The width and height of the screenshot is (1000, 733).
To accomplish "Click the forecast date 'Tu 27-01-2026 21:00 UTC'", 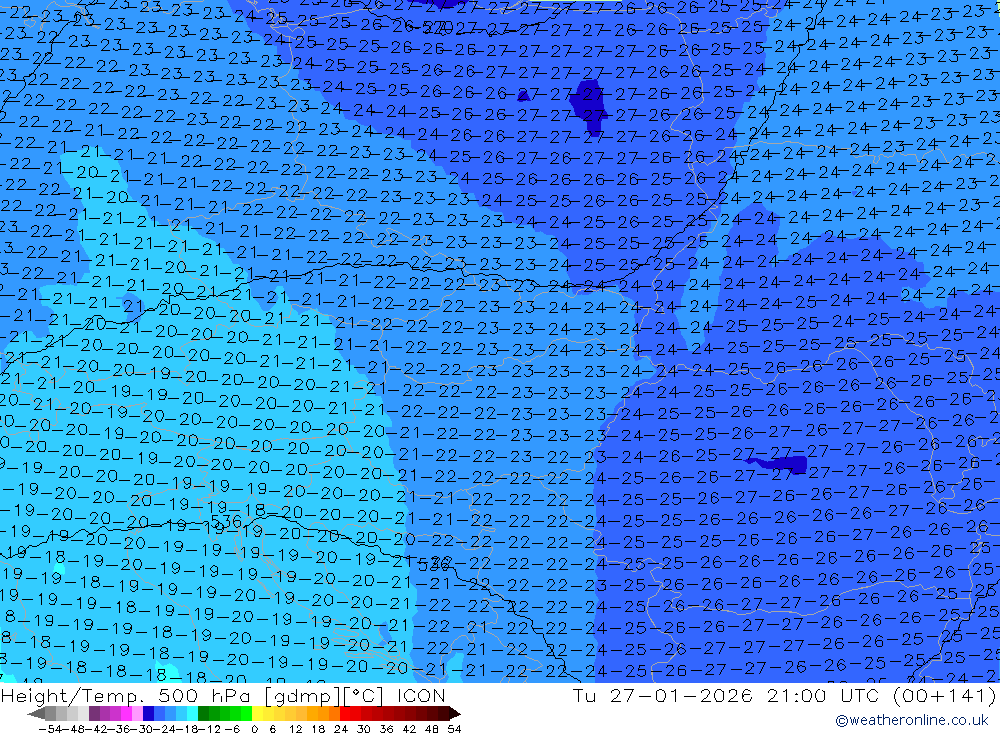I will point(725,695).
